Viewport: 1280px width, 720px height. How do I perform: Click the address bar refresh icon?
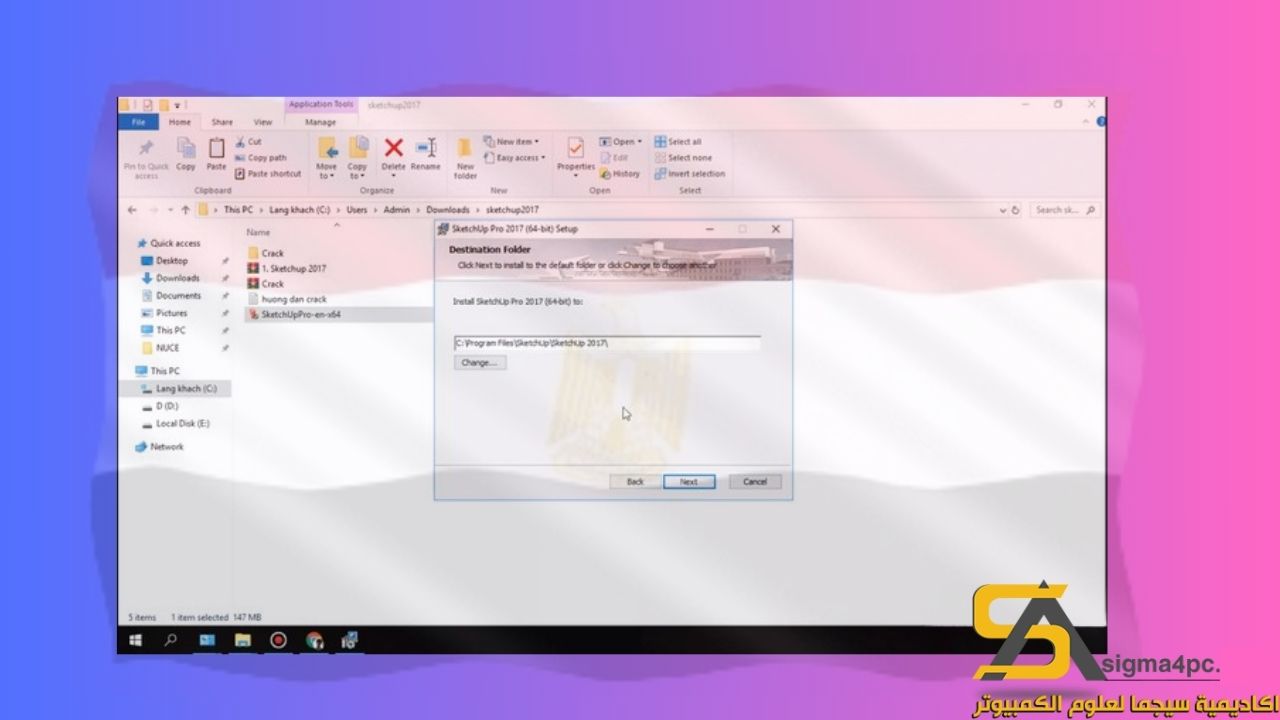(1016, 210)
